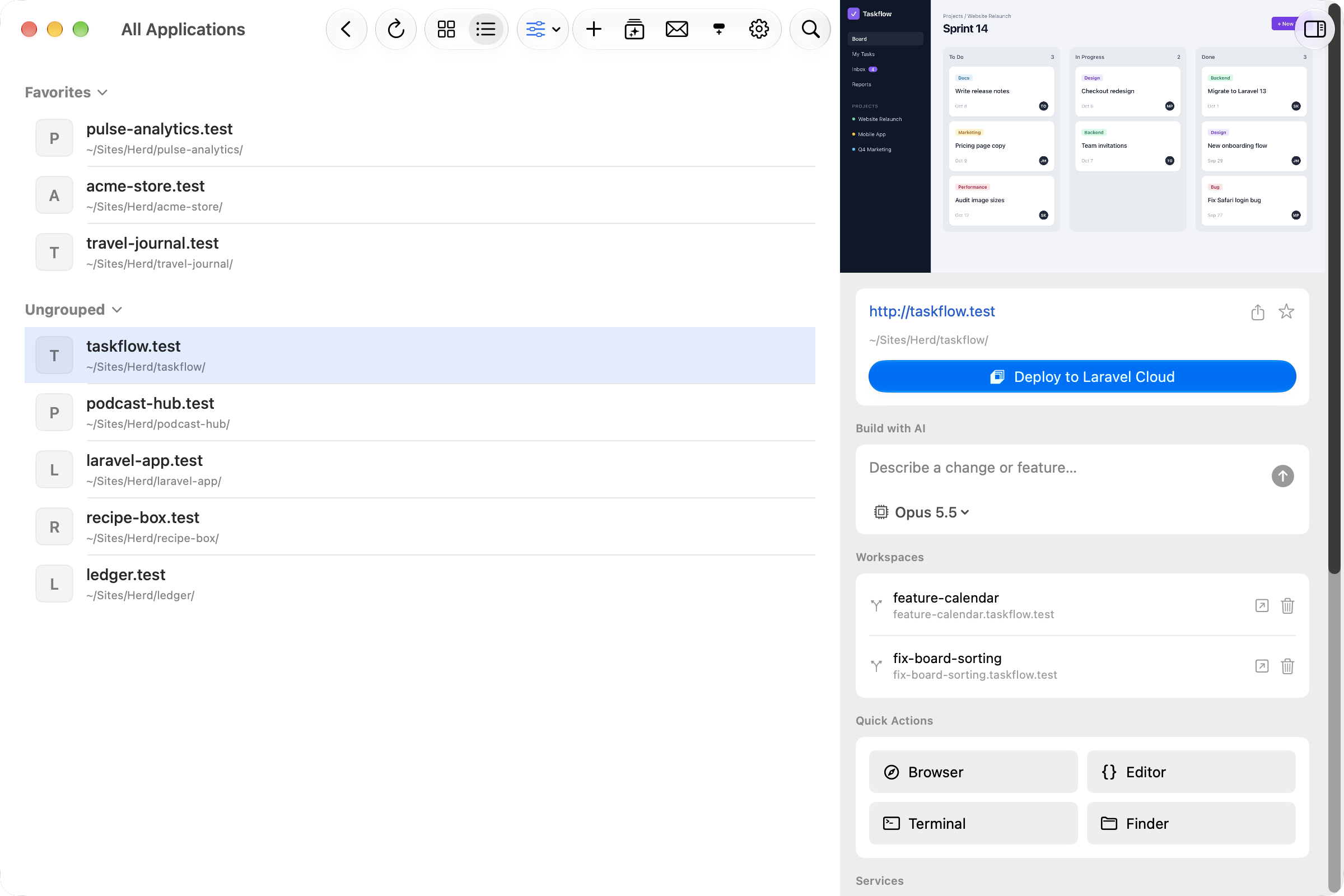Open search with the magnifier icon
The height and width of the screenshot is (896, 1344).
pyautogui.click(x=810, y=29)
